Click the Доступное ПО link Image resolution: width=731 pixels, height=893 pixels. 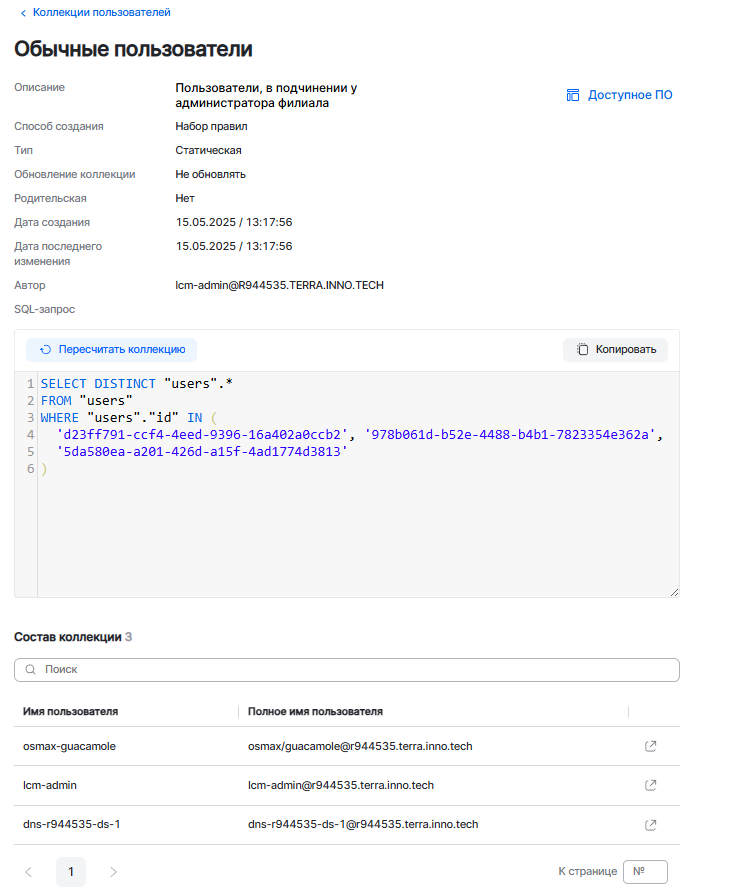pyautogui.click(x=619, y=95)
